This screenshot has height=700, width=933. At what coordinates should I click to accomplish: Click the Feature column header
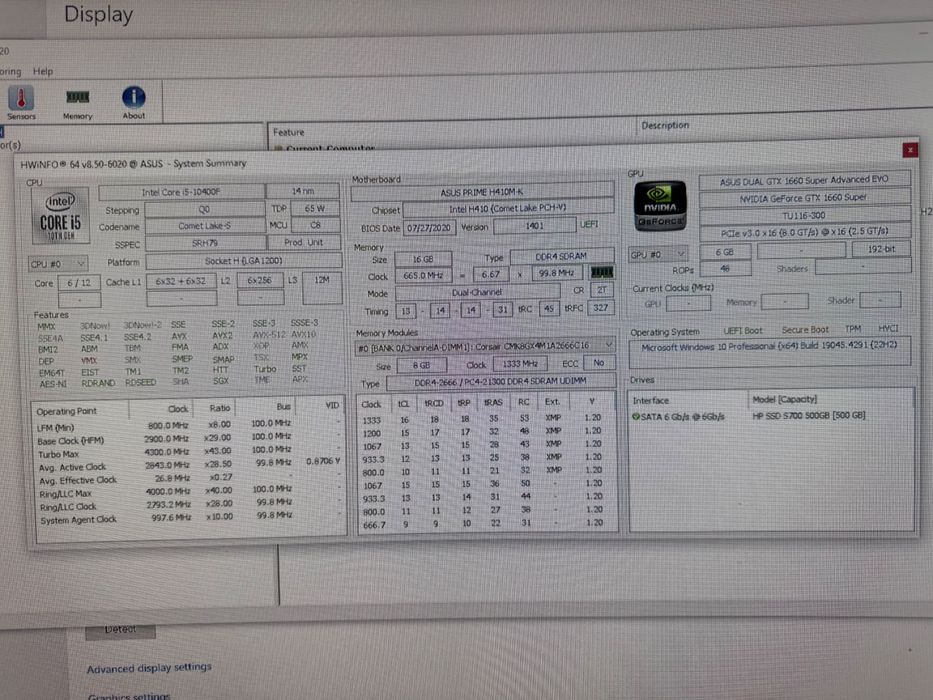289,132
